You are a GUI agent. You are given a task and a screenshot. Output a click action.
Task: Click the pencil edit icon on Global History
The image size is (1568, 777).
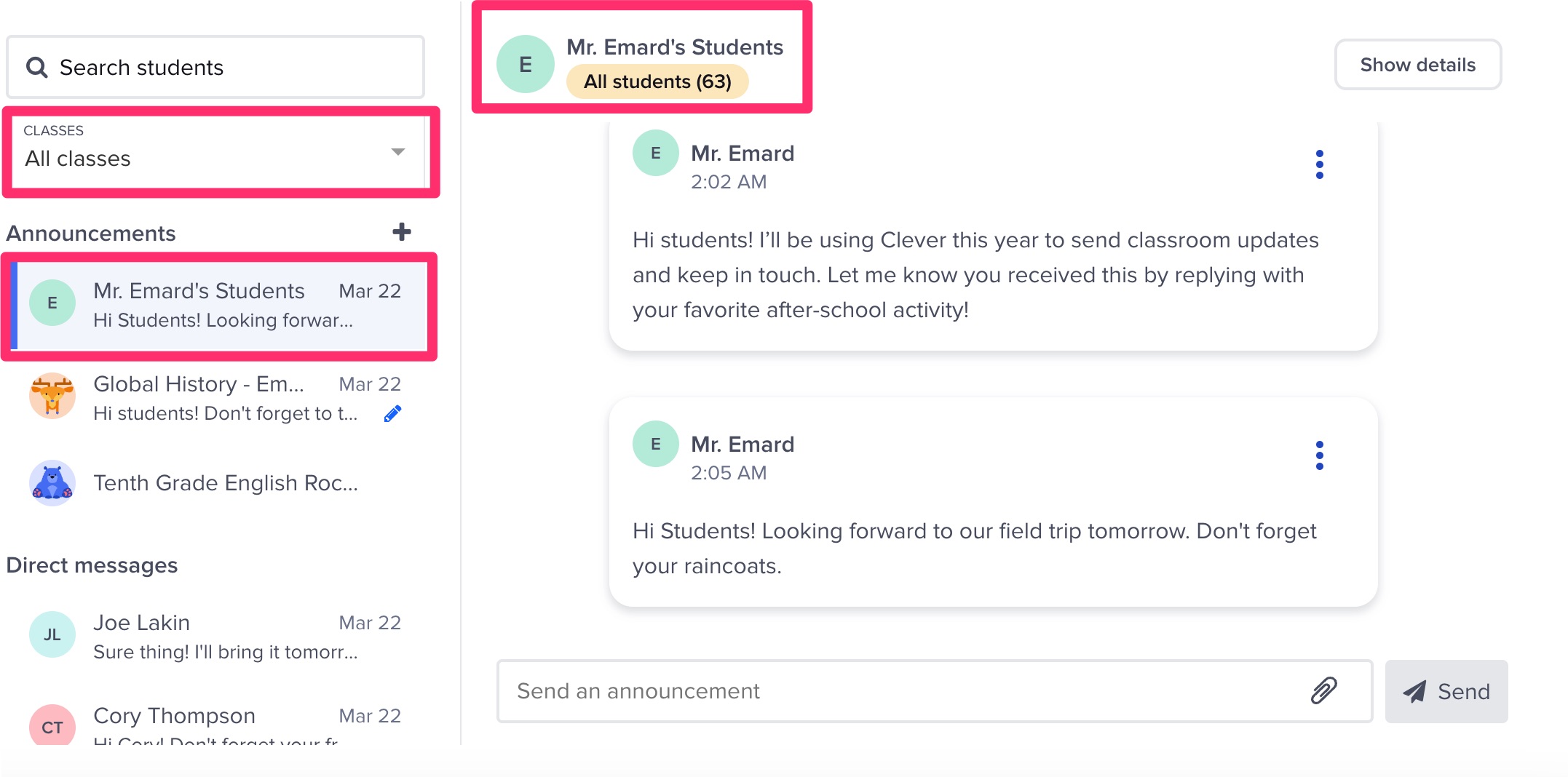tap(392, 413)
